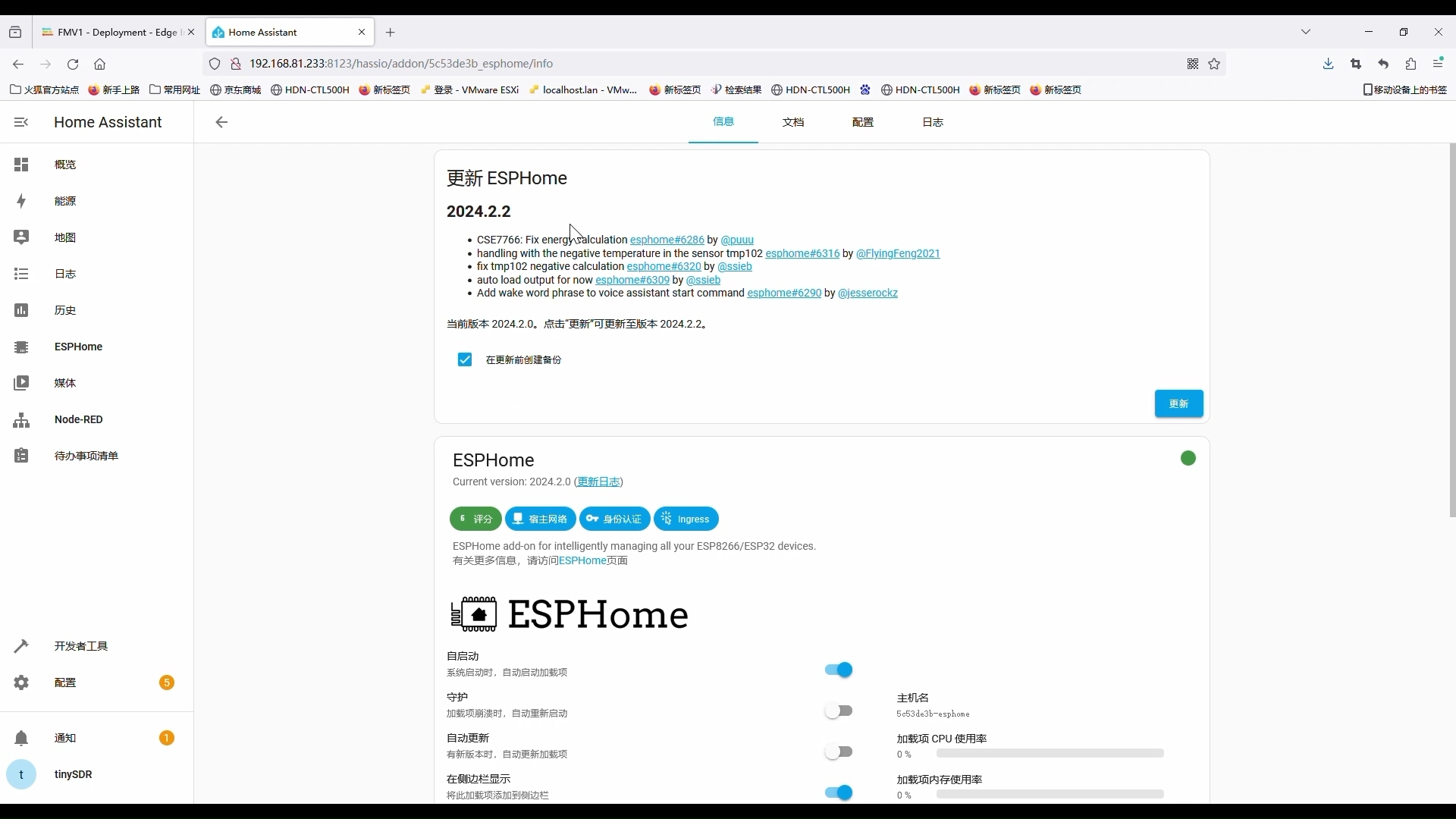Enable the 自动更新 auto update toggle
The width and height of the screenshot is (1456, 819).
pos(839,752)
